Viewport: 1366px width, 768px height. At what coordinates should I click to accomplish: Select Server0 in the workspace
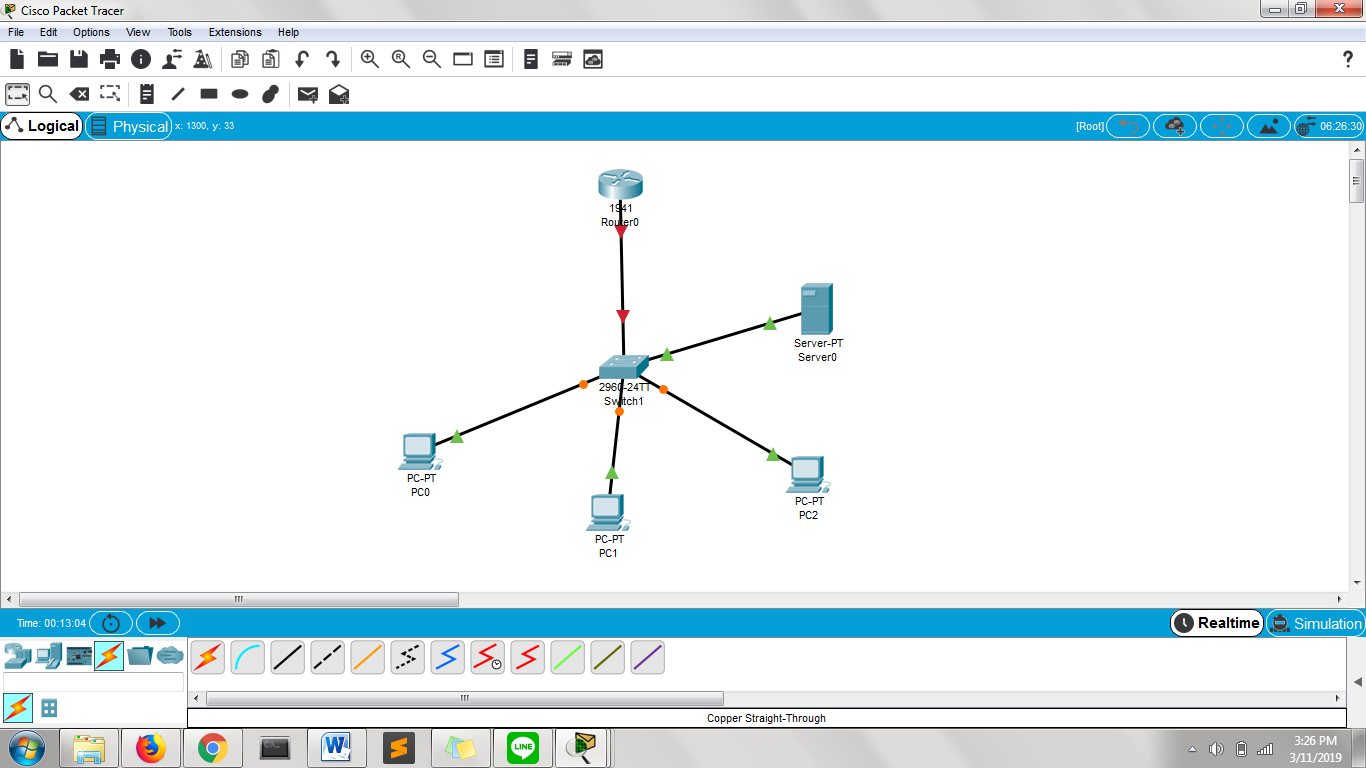coord(817,309)
